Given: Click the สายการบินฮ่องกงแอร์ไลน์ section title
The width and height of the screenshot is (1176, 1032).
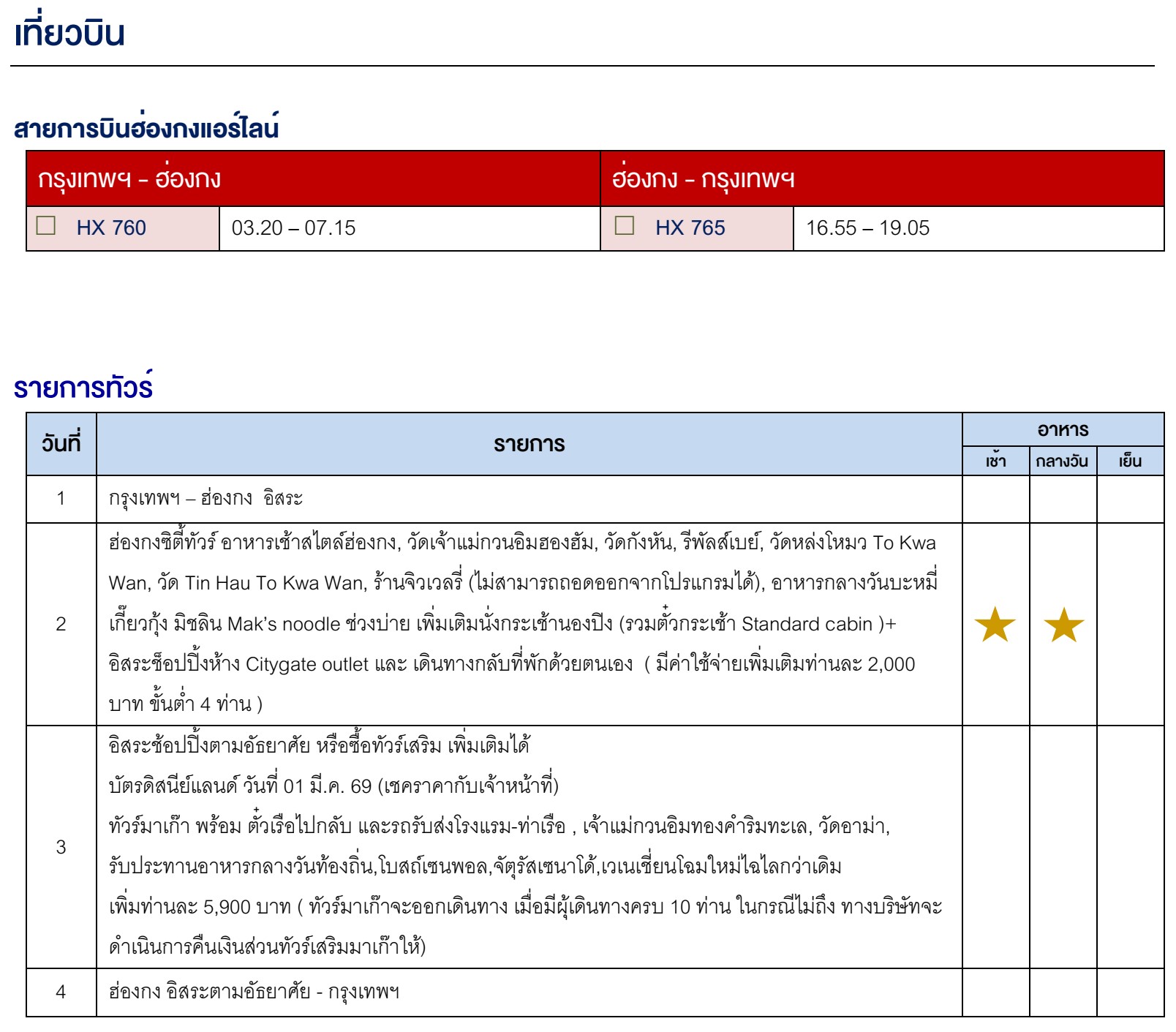Looking at the screenshot, I should 146,129.
